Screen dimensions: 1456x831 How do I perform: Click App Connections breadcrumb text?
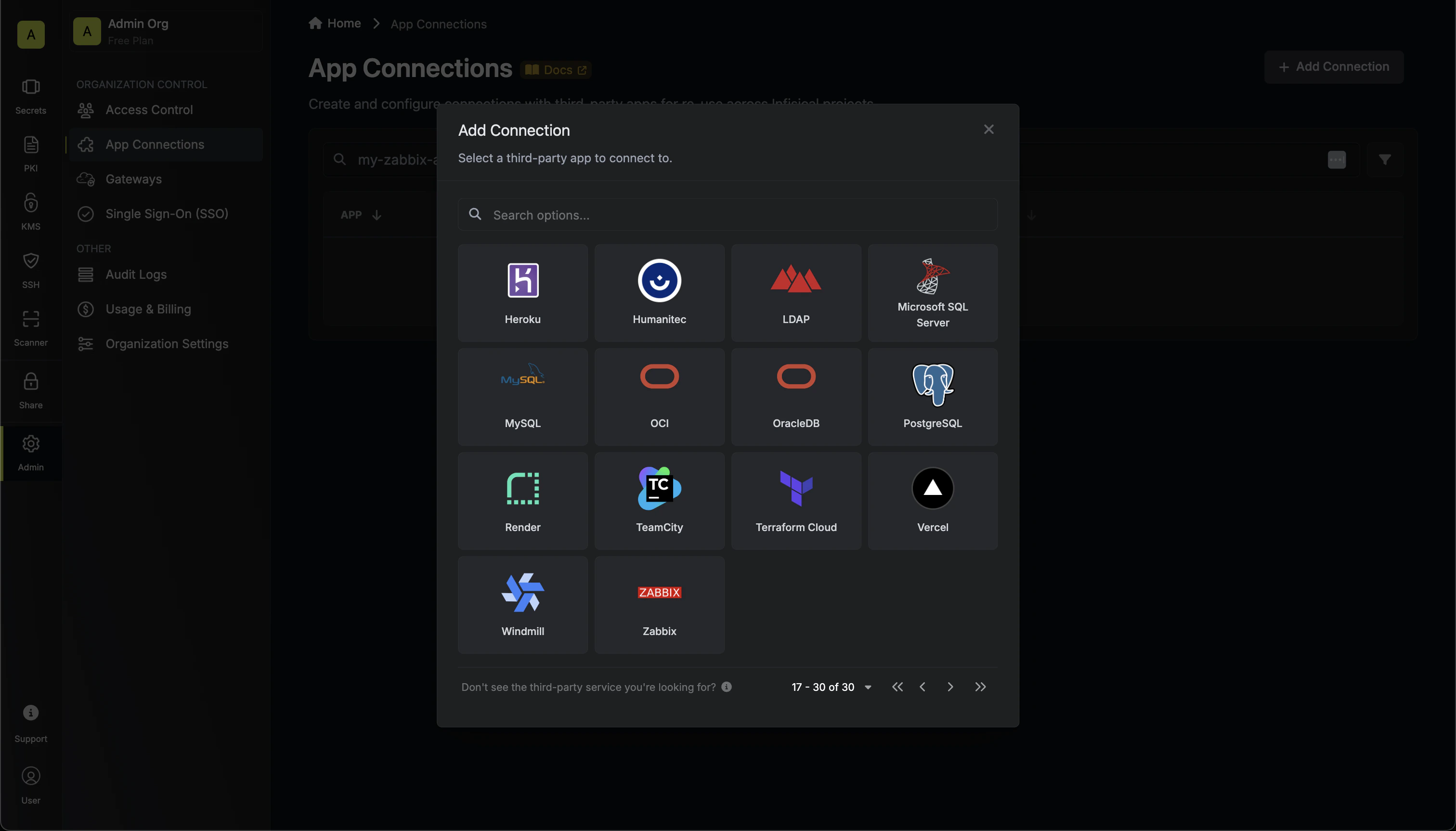click(438, 24)
